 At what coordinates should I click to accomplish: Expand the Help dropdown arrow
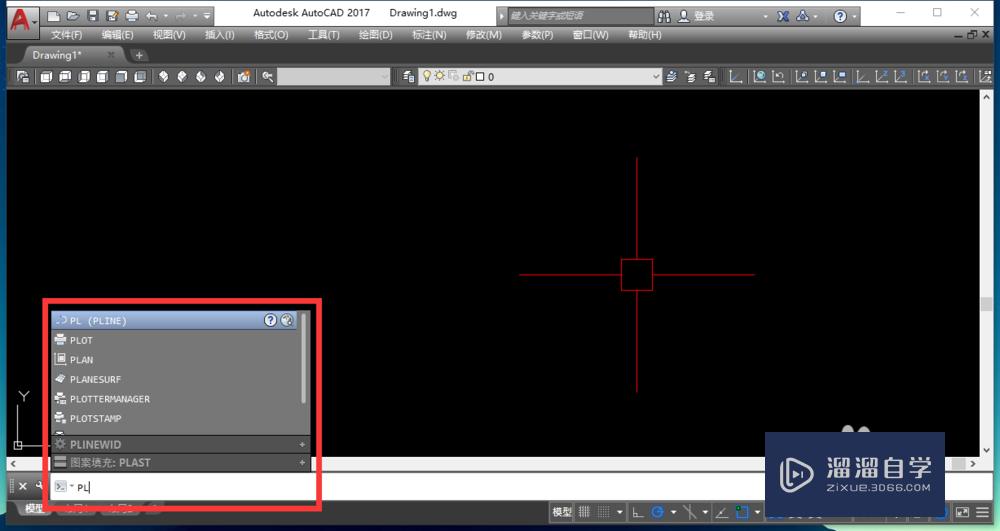[854, 17]
